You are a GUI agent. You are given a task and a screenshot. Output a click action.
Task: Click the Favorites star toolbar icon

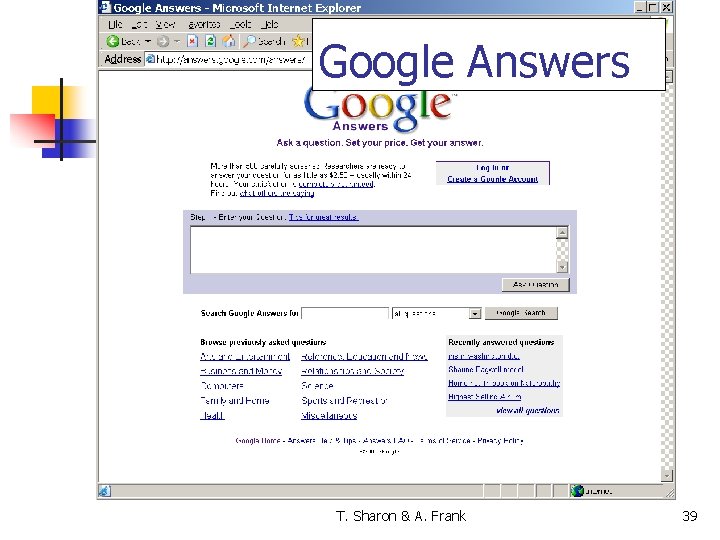pos(298,41)
